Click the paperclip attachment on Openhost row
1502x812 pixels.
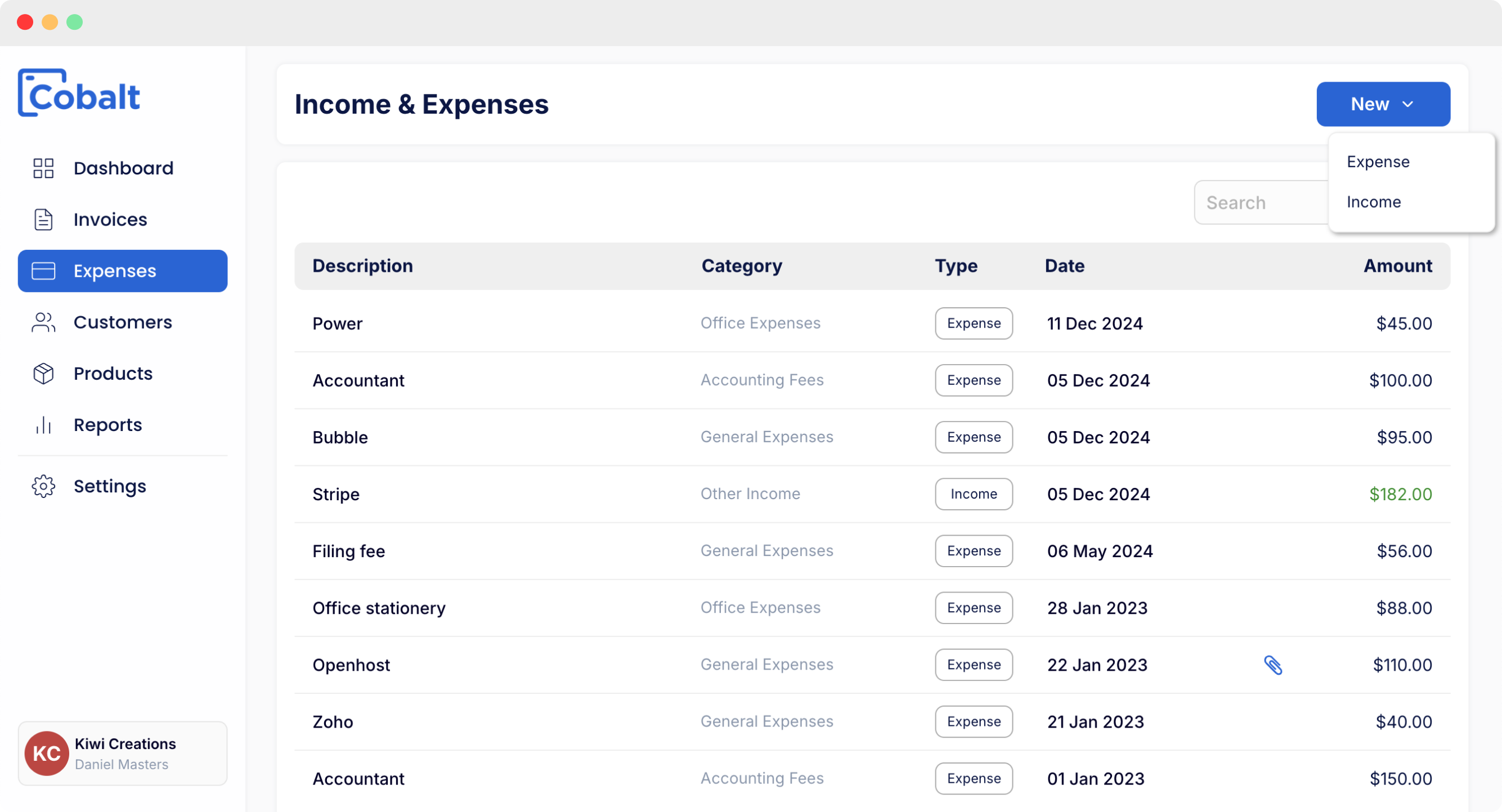(x=1273, y=665)
